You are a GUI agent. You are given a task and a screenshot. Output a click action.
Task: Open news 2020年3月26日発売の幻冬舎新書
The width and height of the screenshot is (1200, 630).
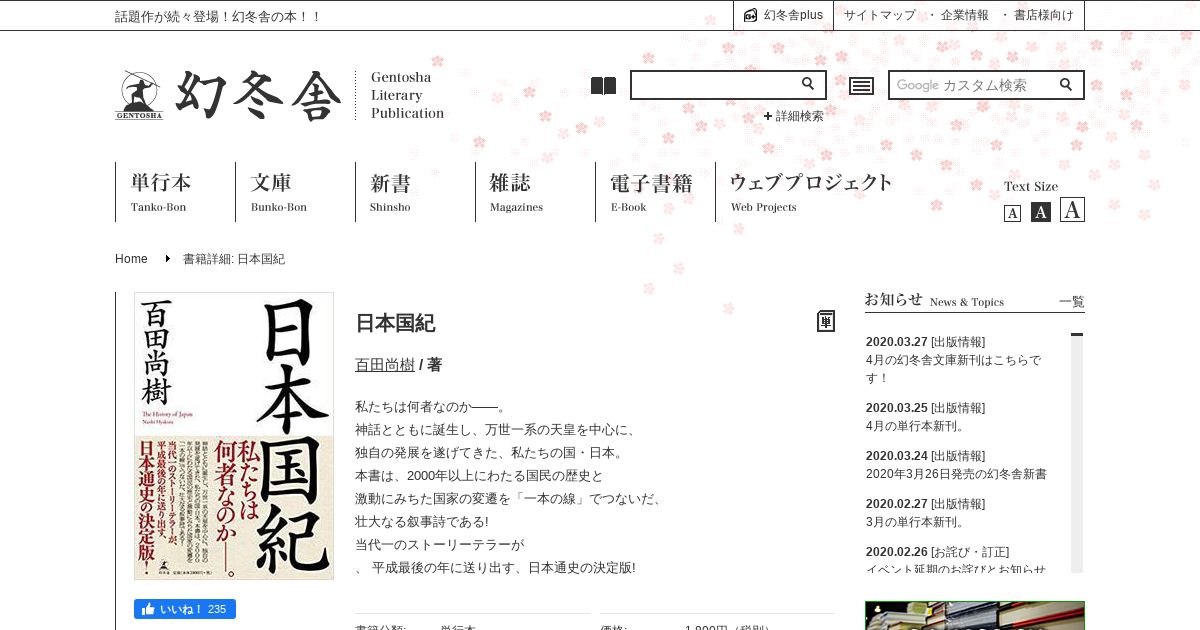(956, 474)
